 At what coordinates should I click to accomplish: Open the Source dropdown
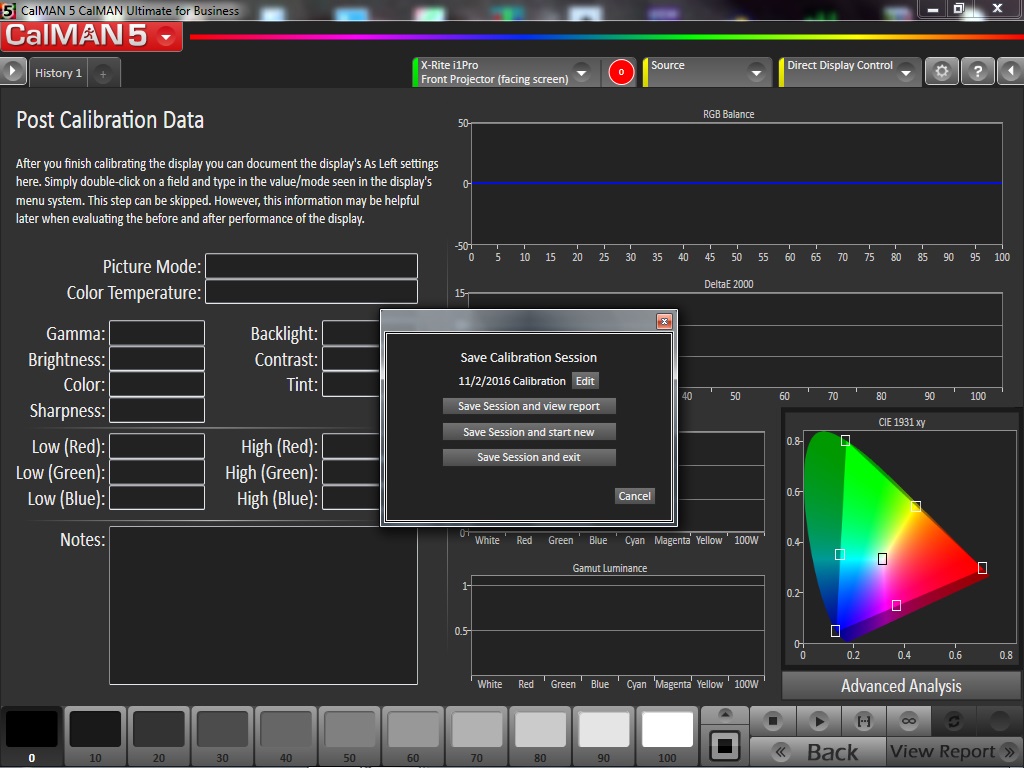point(756,73)
